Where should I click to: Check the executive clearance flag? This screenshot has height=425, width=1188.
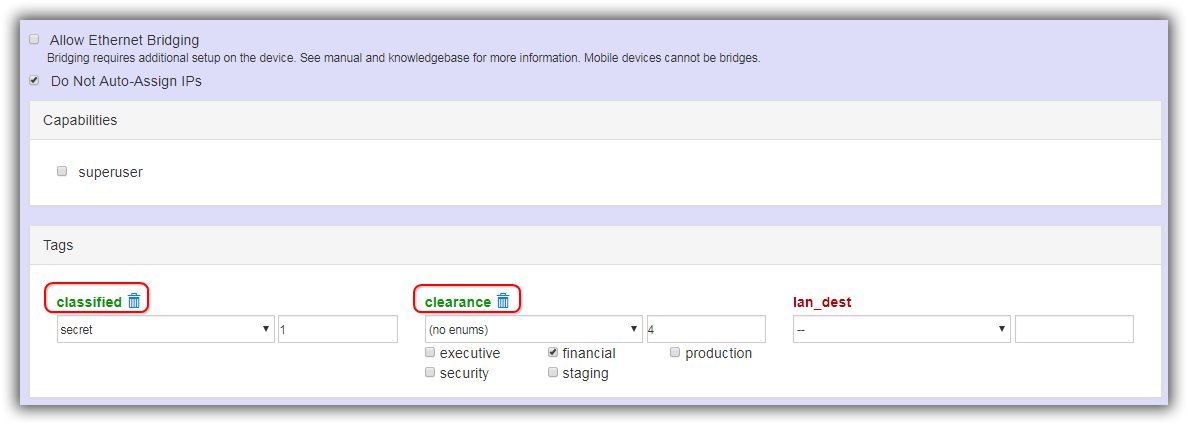coord(430,353)
